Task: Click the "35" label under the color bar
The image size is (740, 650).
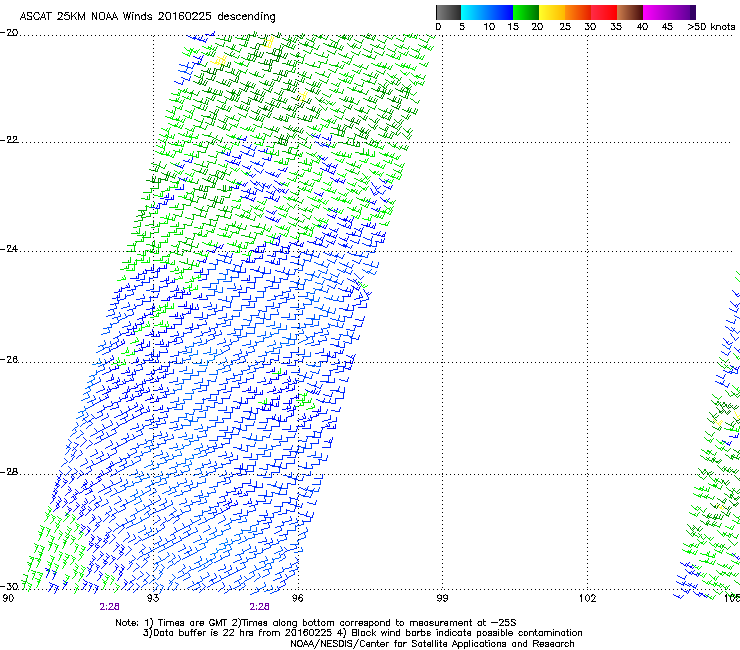Action: [616, 27]
